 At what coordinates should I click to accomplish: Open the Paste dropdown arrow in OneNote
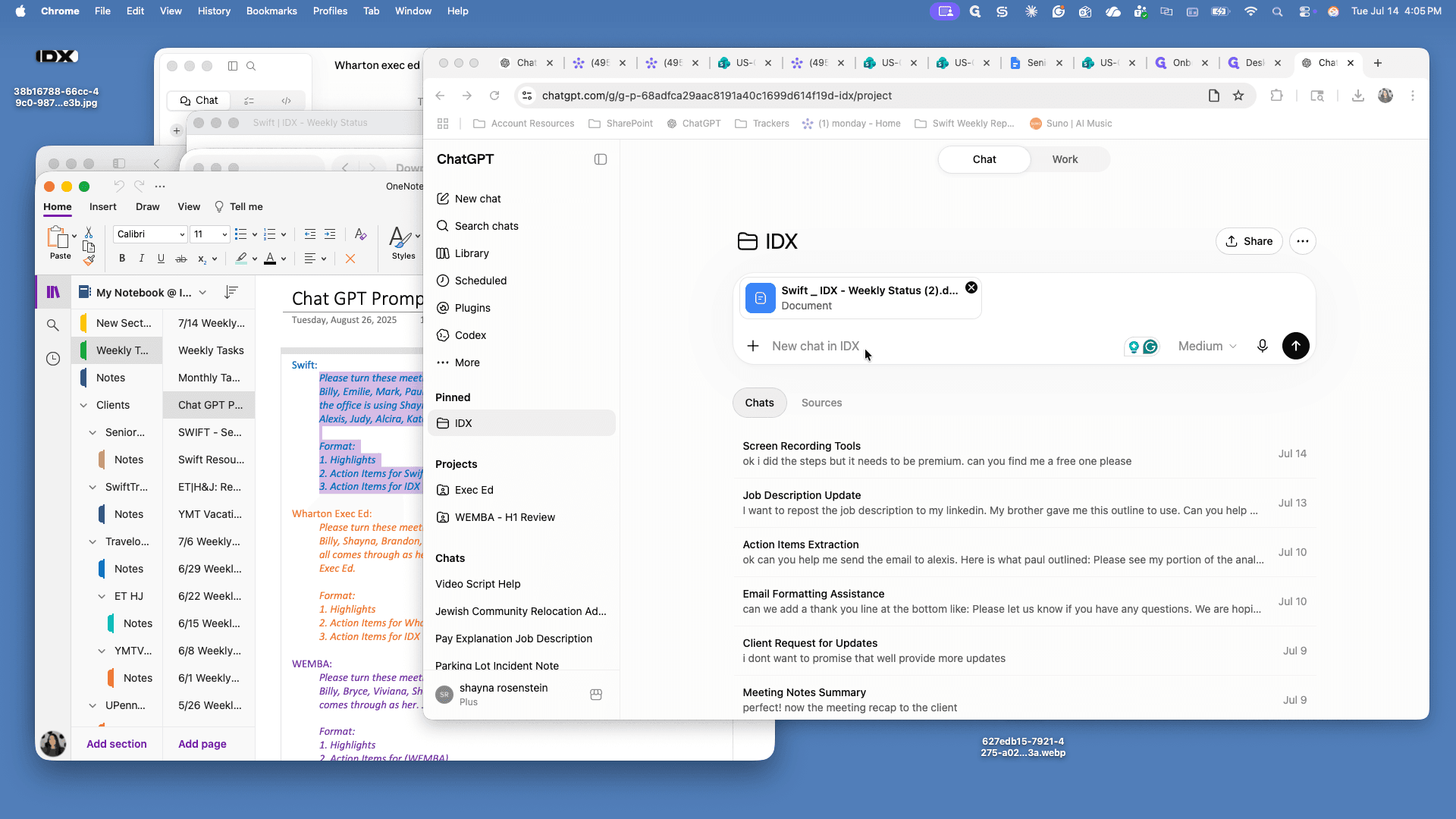coord(74,236)
